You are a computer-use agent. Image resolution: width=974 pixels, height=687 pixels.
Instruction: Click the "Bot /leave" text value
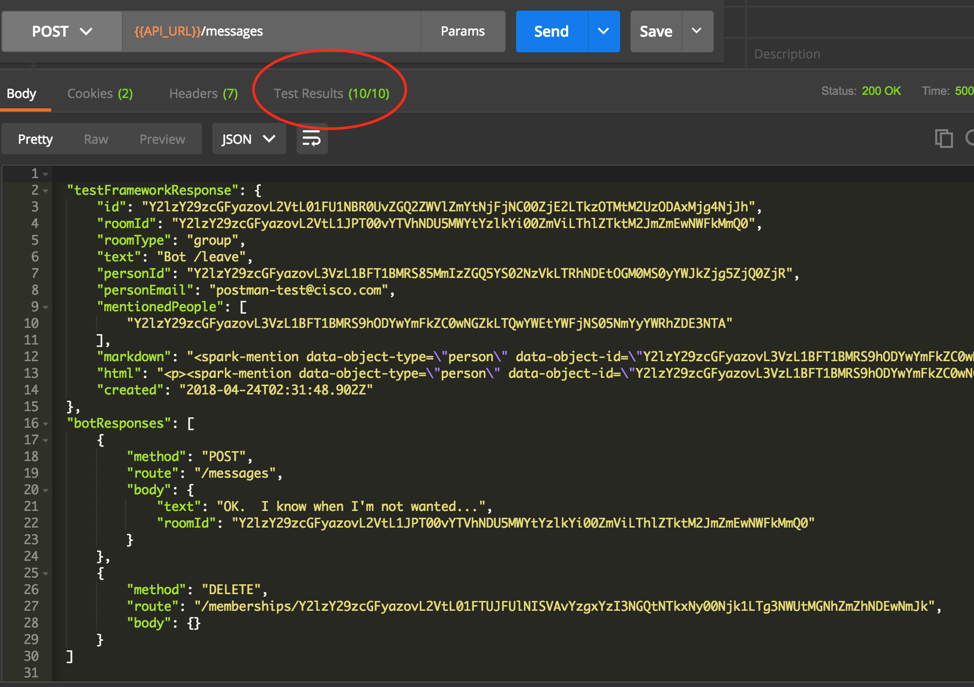pos(201,257)
